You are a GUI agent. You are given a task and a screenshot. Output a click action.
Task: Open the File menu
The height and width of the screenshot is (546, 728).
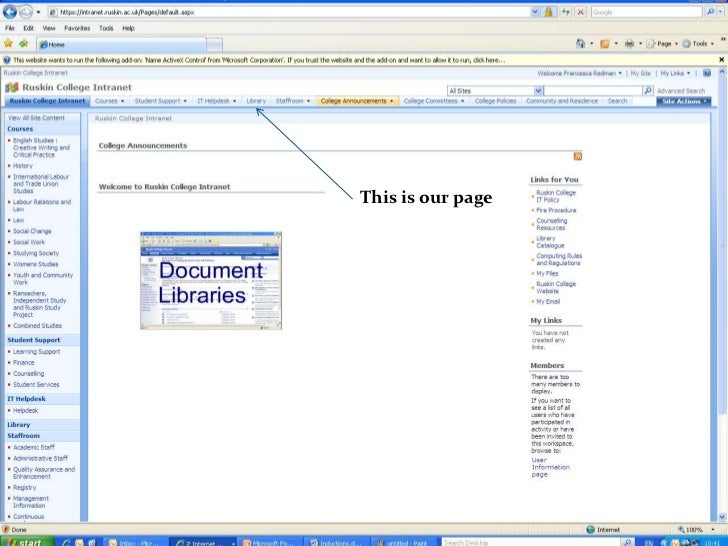point(10,28)
